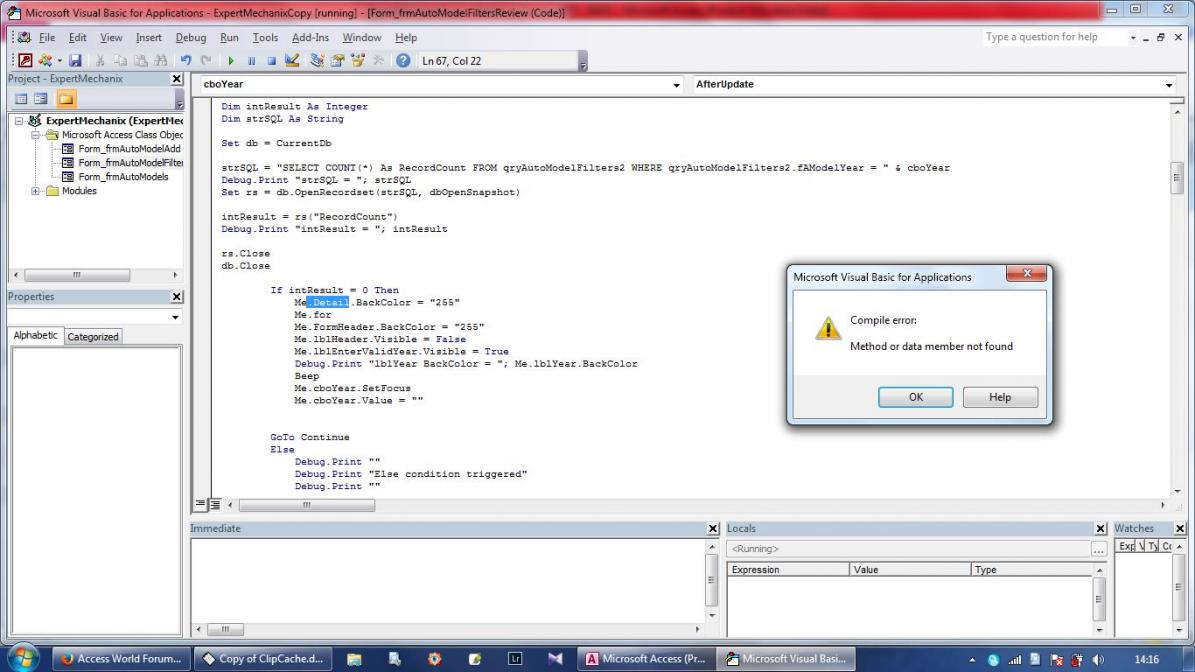Open the Tools menu
This screenshot has width=1195, height=672.
coord(265,37)
